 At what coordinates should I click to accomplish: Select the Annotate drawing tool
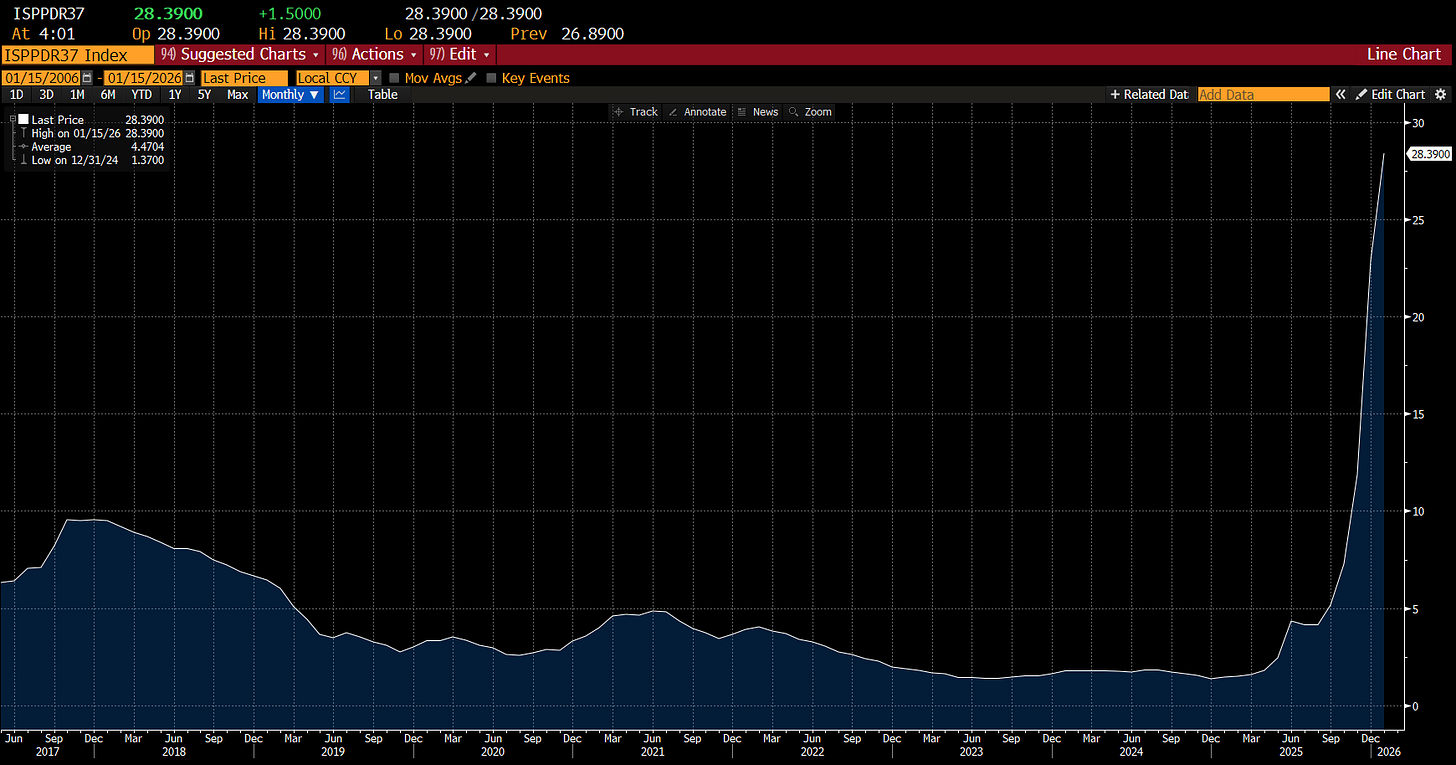coord(697,112)
